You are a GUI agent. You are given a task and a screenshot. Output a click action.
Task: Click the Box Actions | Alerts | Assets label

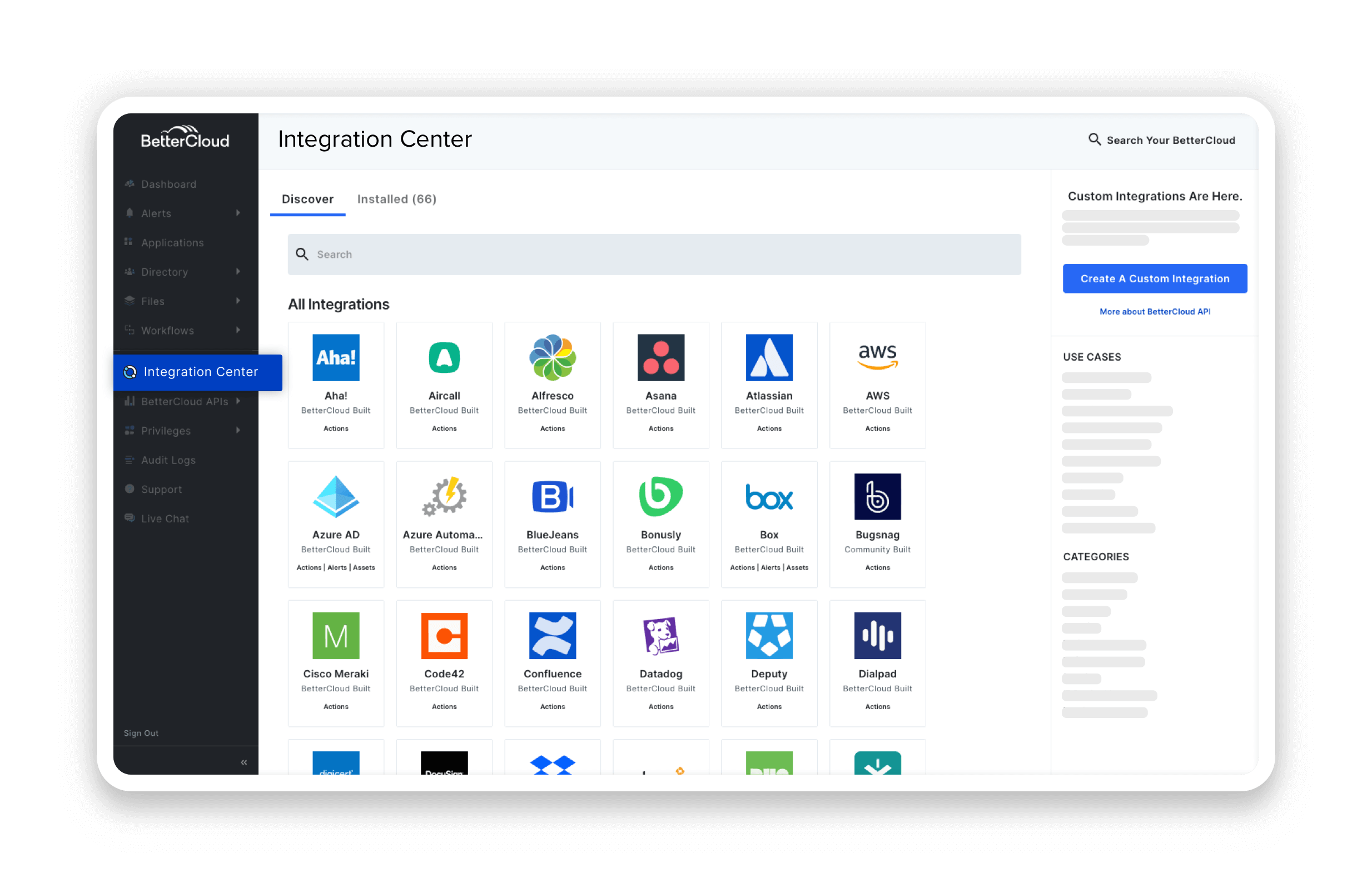point(769,567)
